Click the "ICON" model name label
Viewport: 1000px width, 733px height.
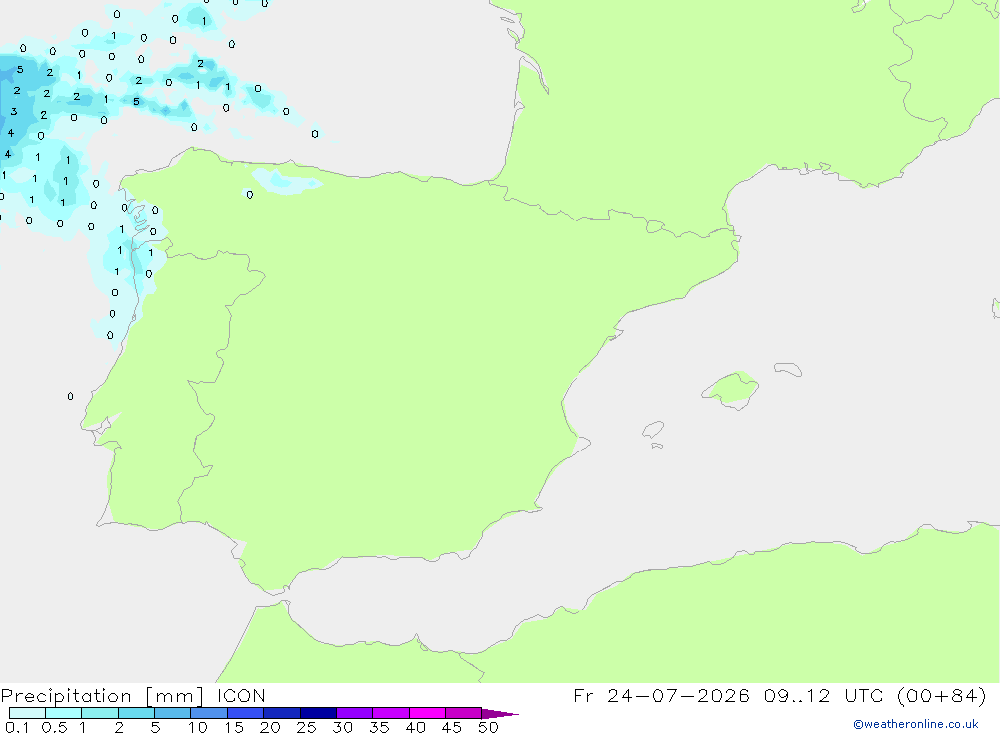pyautogui.click(x=241, y=695)
